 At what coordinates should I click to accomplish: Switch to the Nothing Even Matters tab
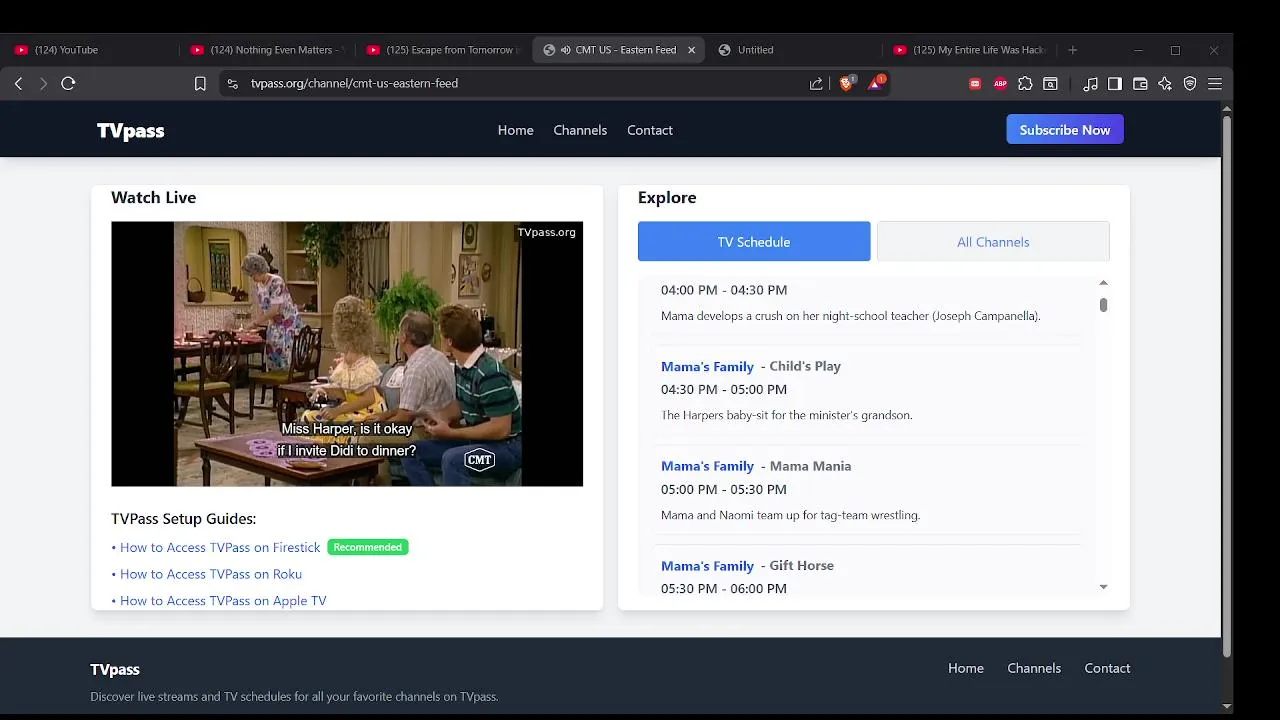[x=265, y=50]
